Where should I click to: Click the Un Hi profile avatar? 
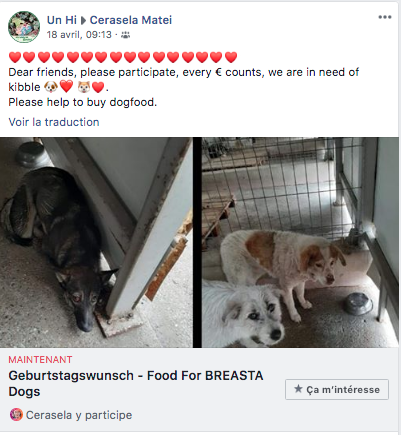[24, 27]
